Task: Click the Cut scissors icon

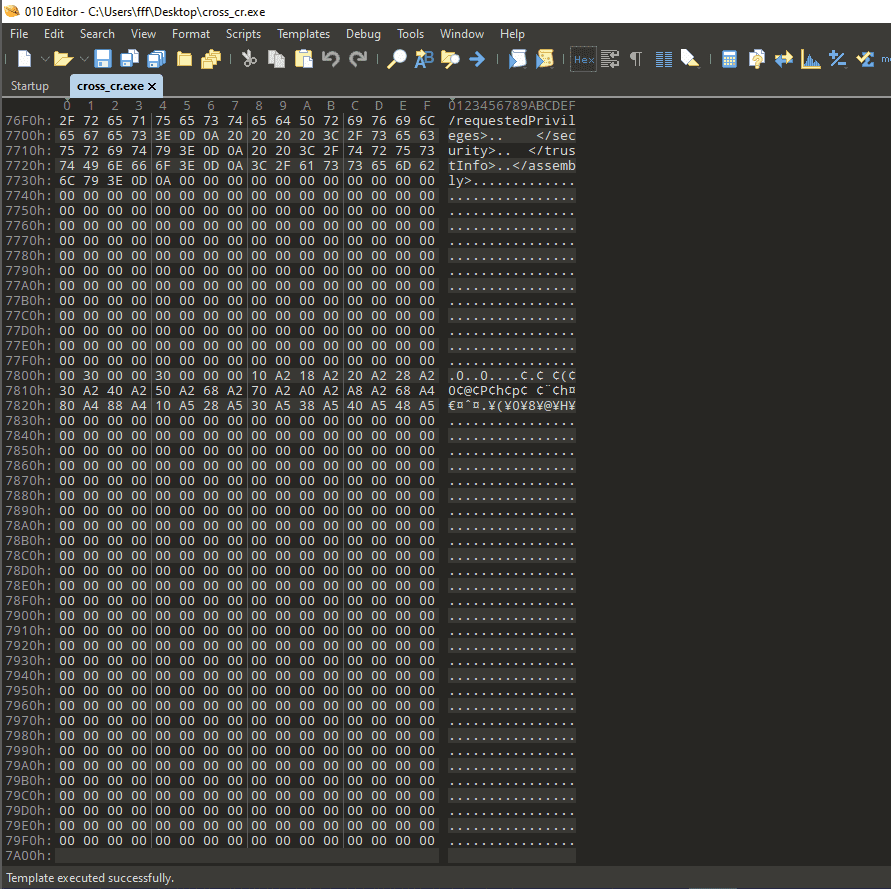Action: click(249, 59)
